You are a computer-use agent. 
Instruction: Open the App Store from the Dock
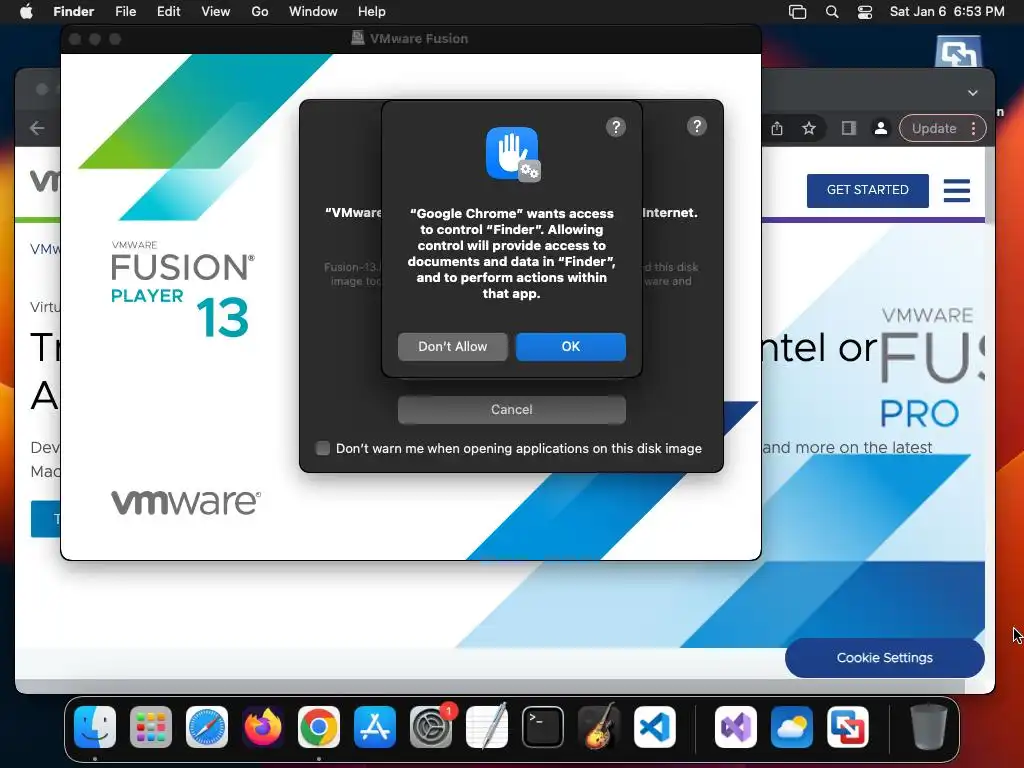(375, 727)
